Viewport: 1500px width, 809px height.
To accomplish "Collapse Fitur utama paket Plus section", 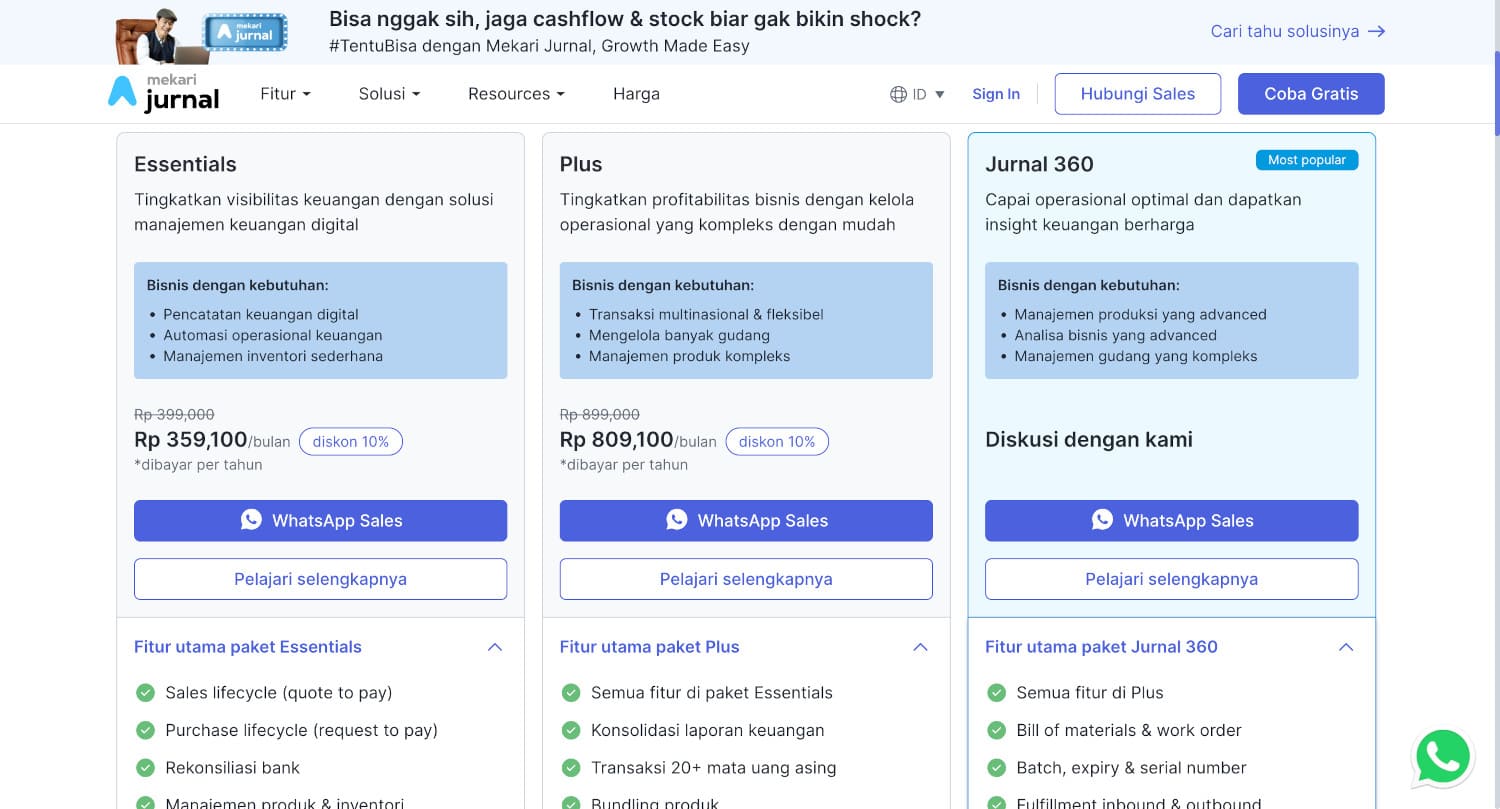I will point(921,647).
